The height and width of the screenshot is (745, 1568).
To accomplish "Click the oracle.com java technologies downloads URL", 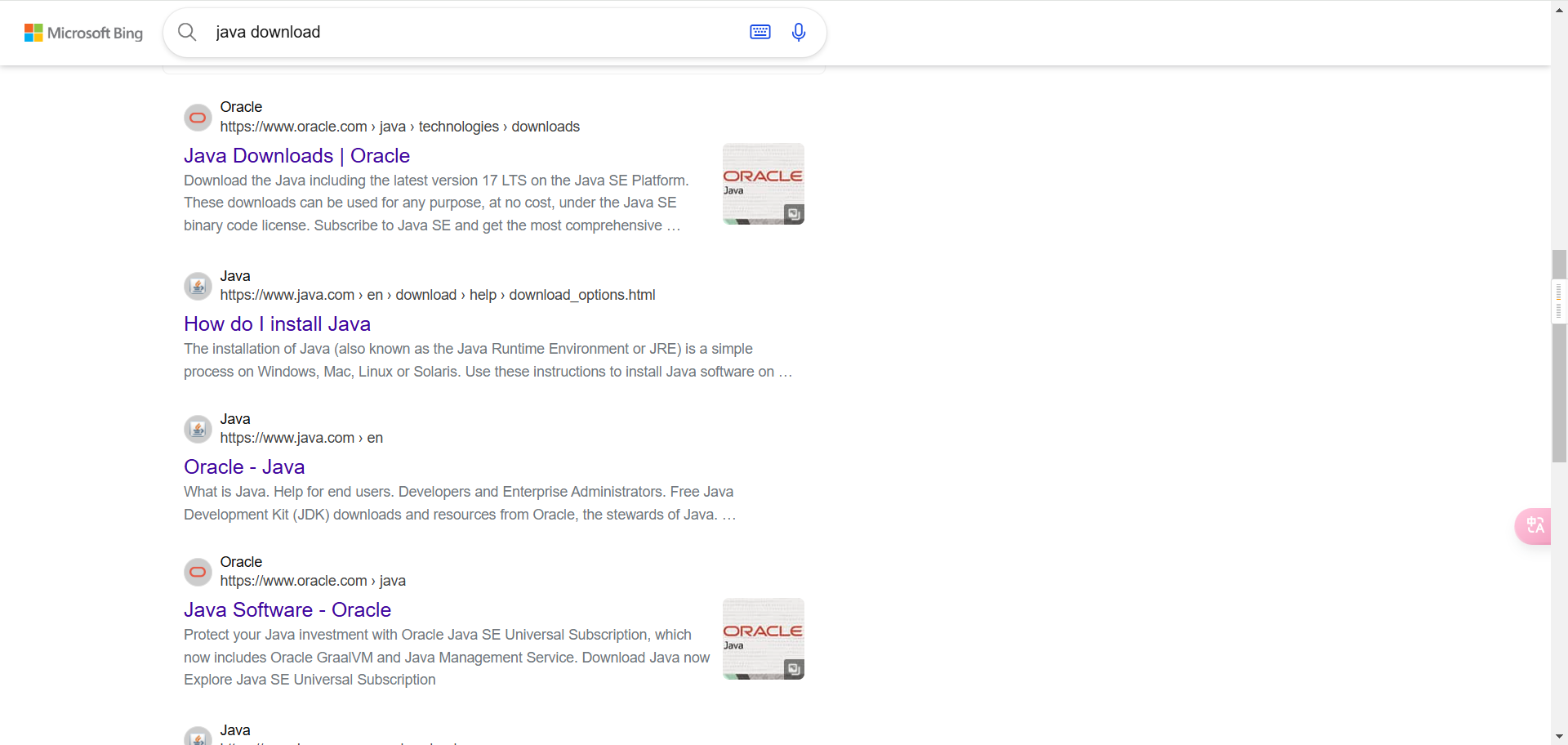I will click(400, 127).
